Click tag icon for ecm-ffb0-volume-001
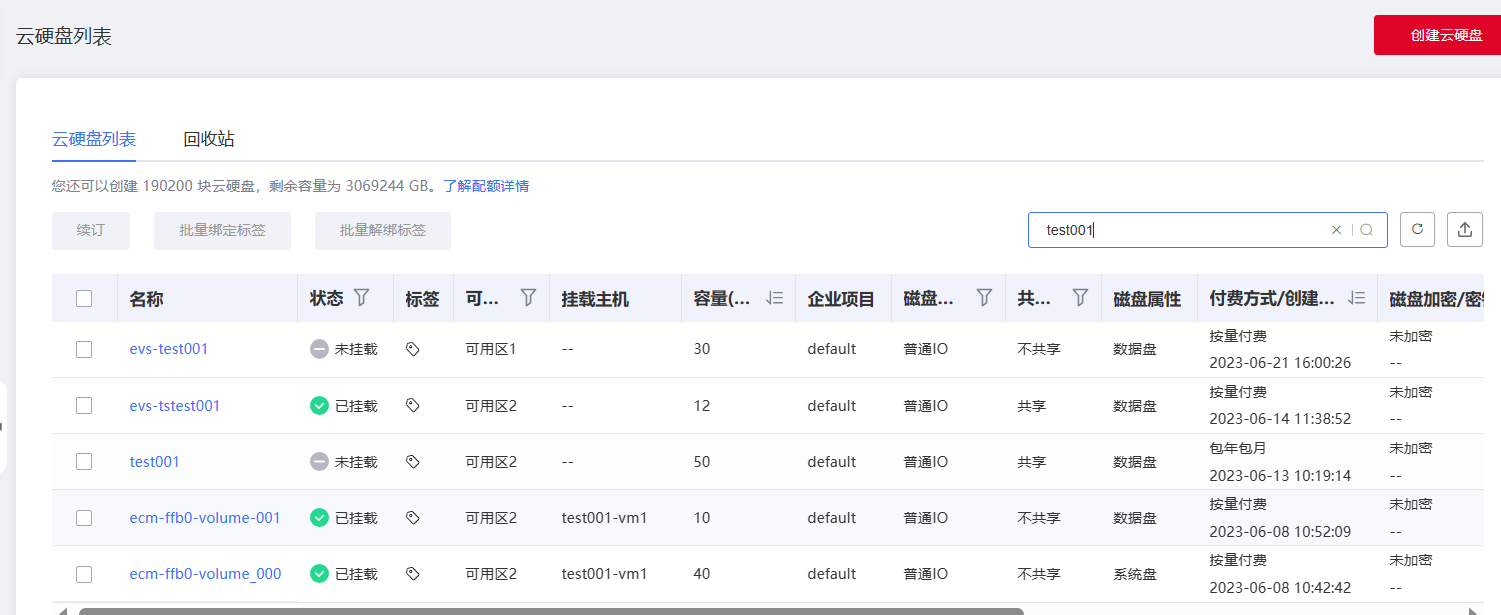 coord(412,517)
